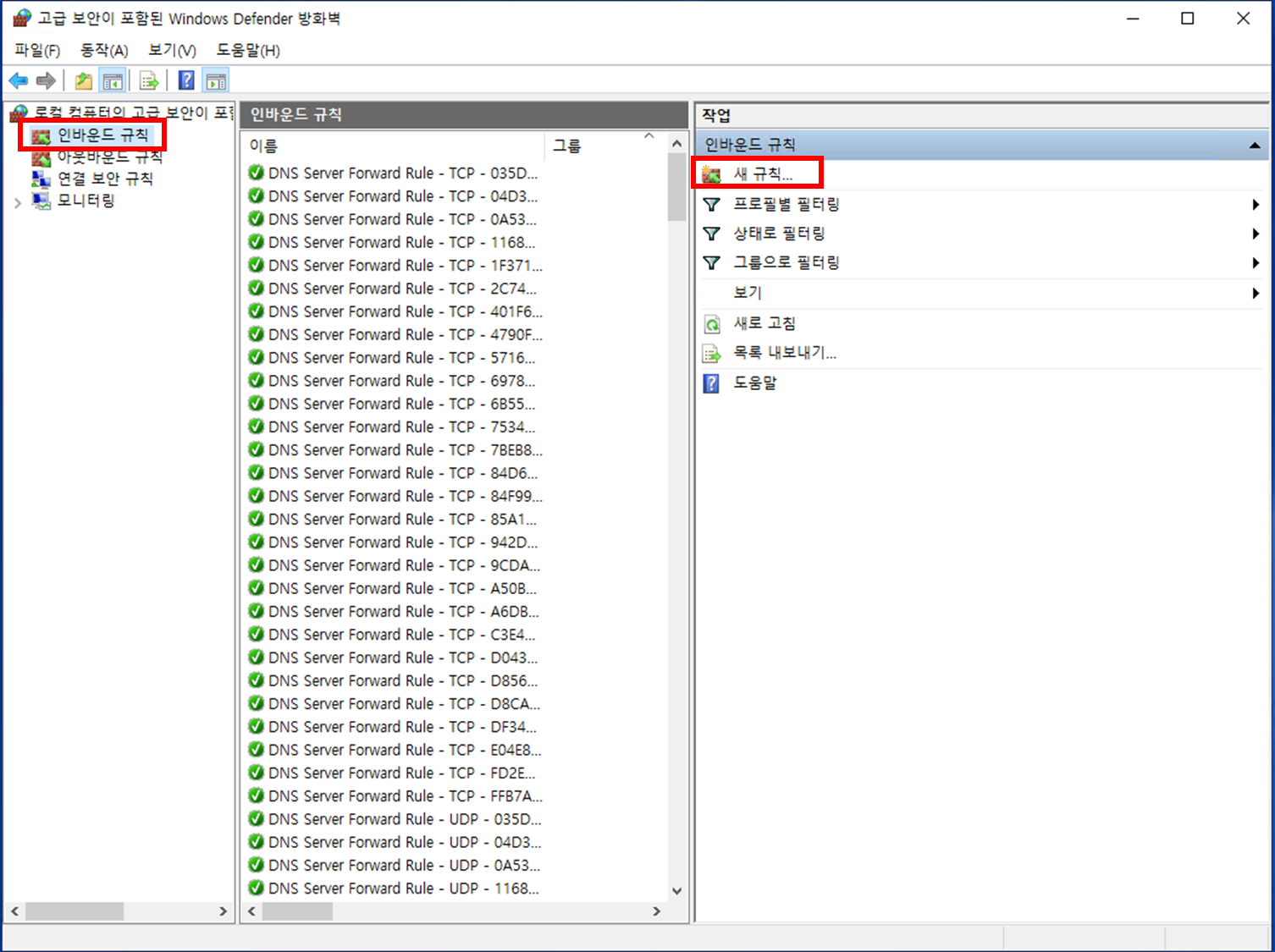
Task: Click green check icon of UDP - 1168 rule
Action: pyautogui.click(x=256, y=888)
